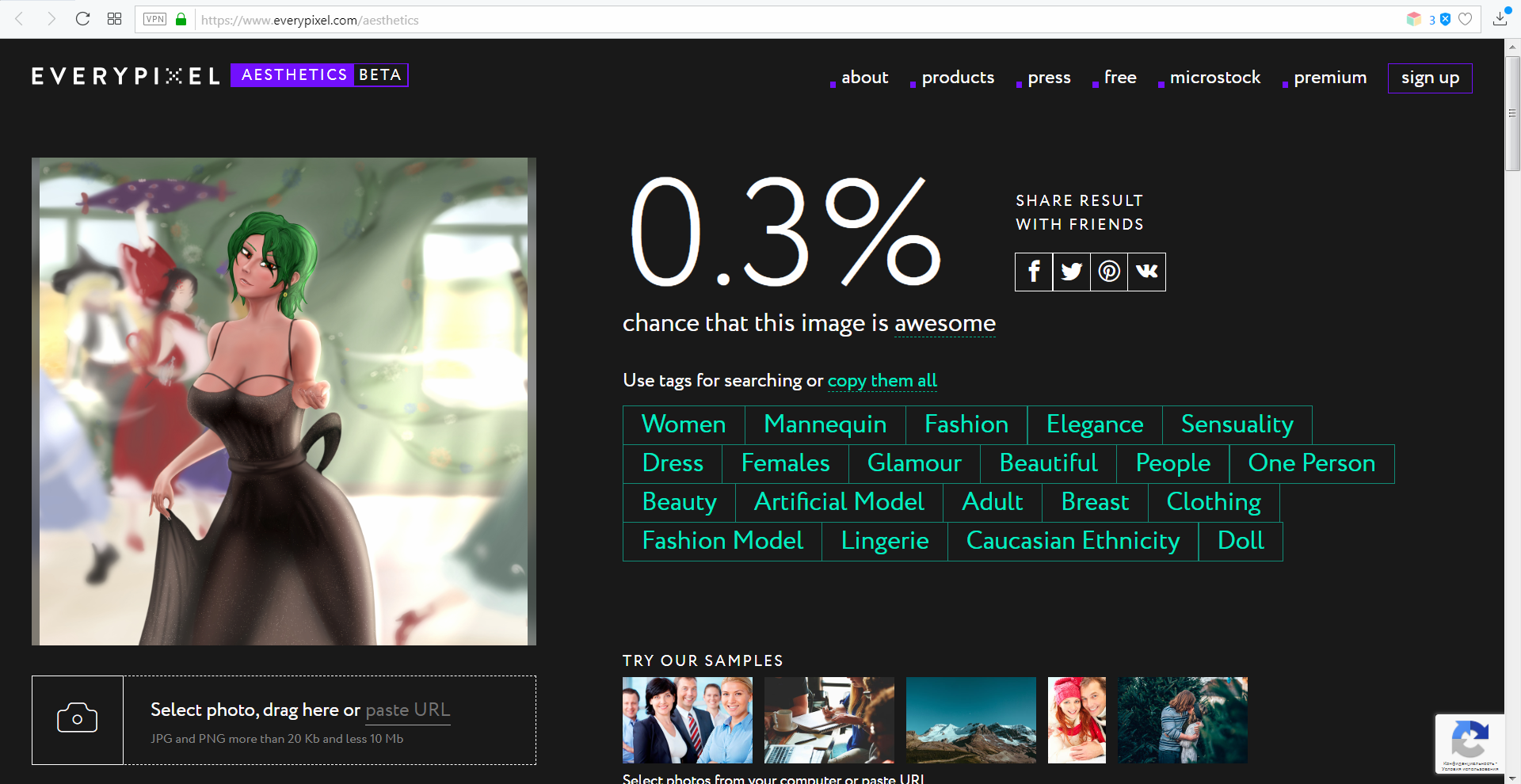Select the Women tag
Viewport: 1521px width, 784px height.
(x=684, y=425)
